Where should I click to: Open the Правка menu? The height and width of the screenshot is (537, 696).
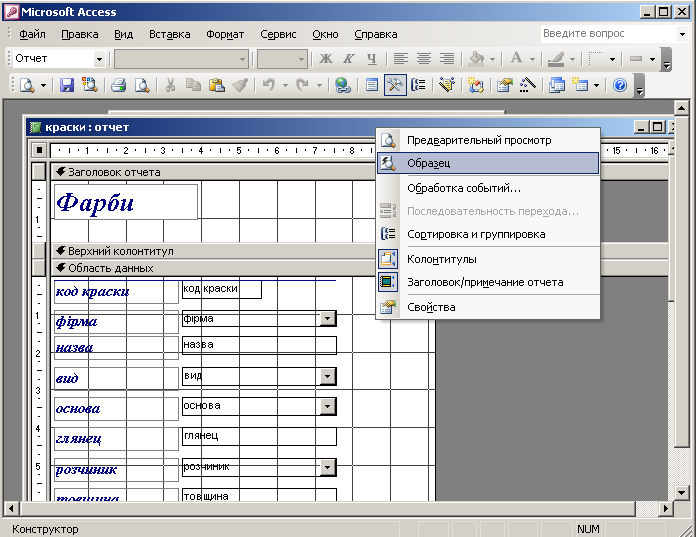(x=79, y=34)
